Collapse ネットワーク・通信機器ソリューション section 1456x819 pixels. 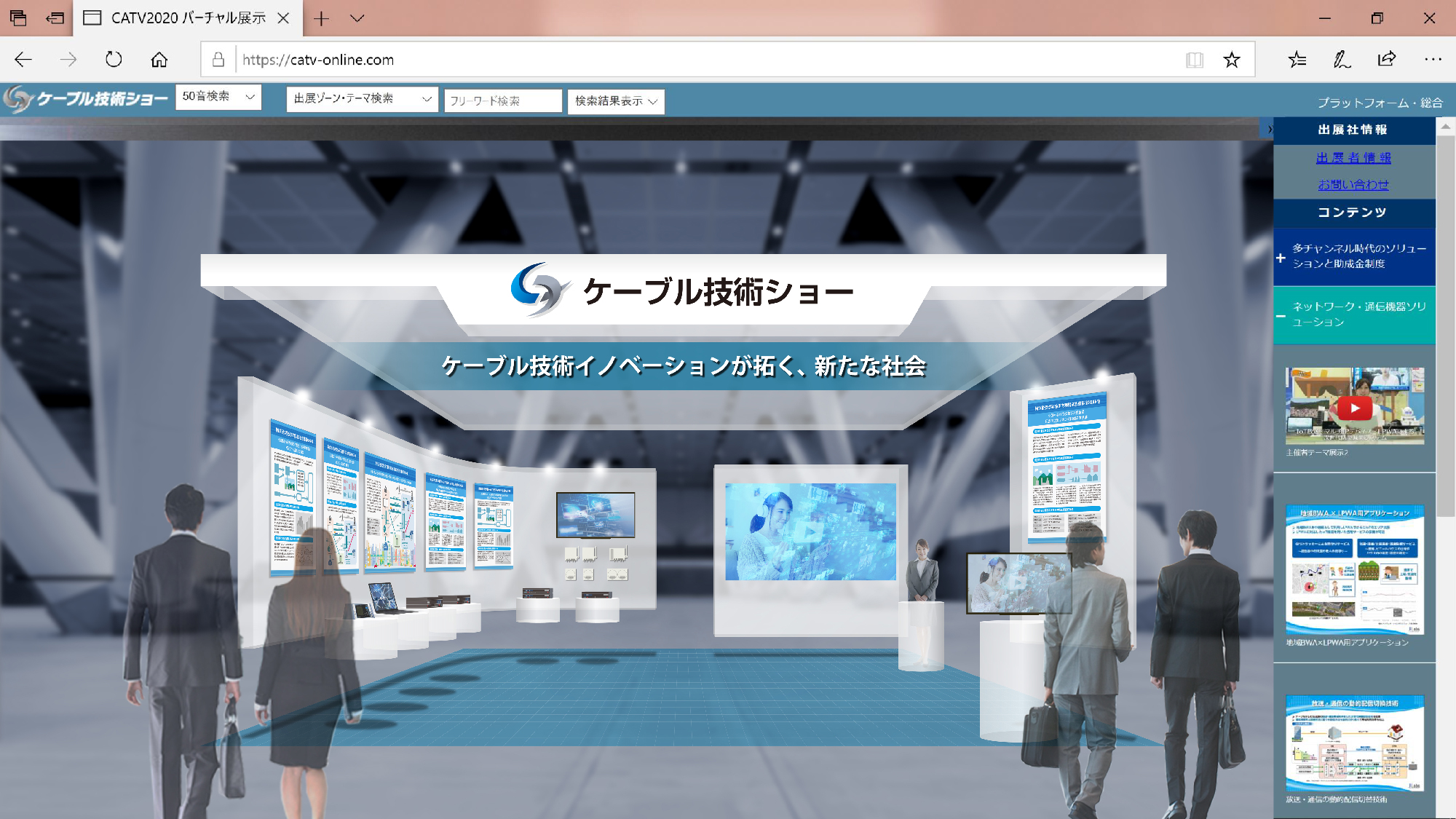tap(1354, 315)
